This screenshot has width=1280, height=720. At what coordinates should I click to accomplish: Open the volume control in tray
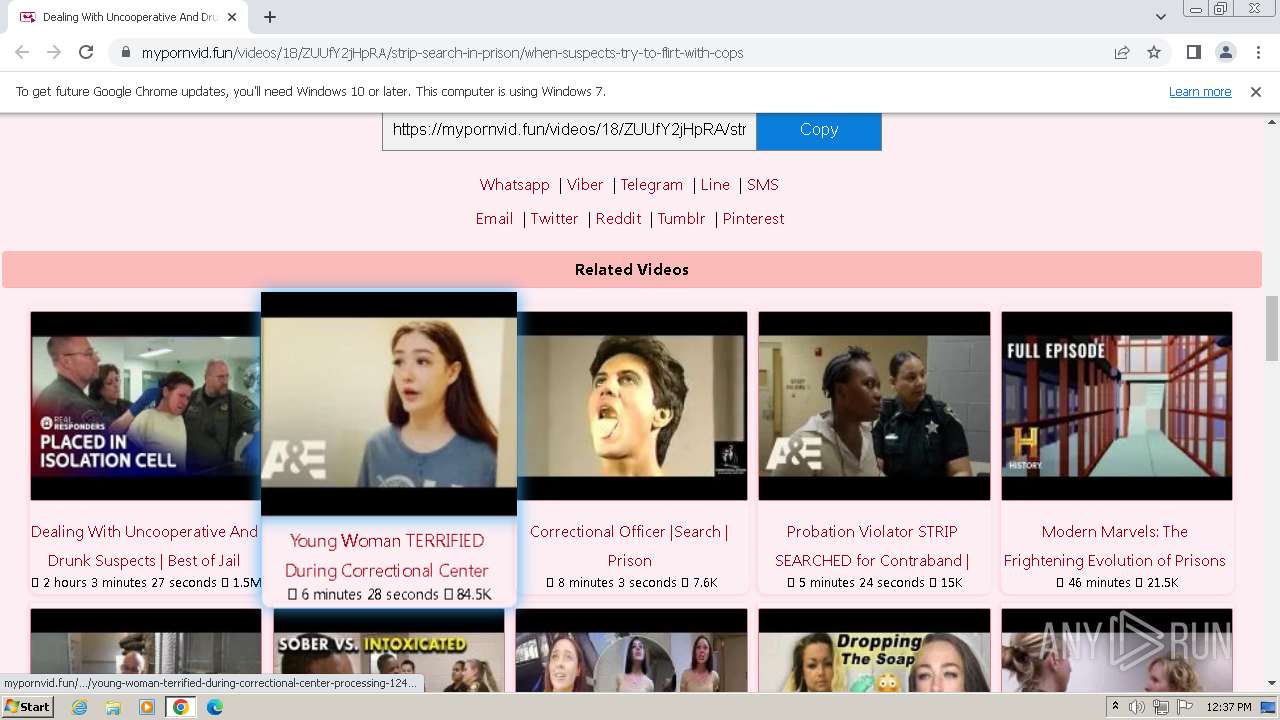click(1137, 707)
